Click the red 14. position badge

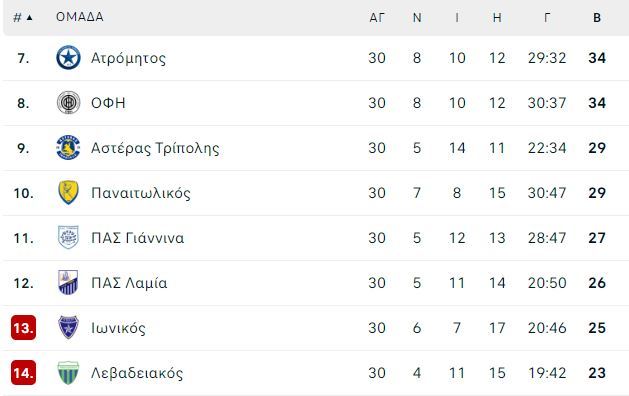(x=23, y=373)
